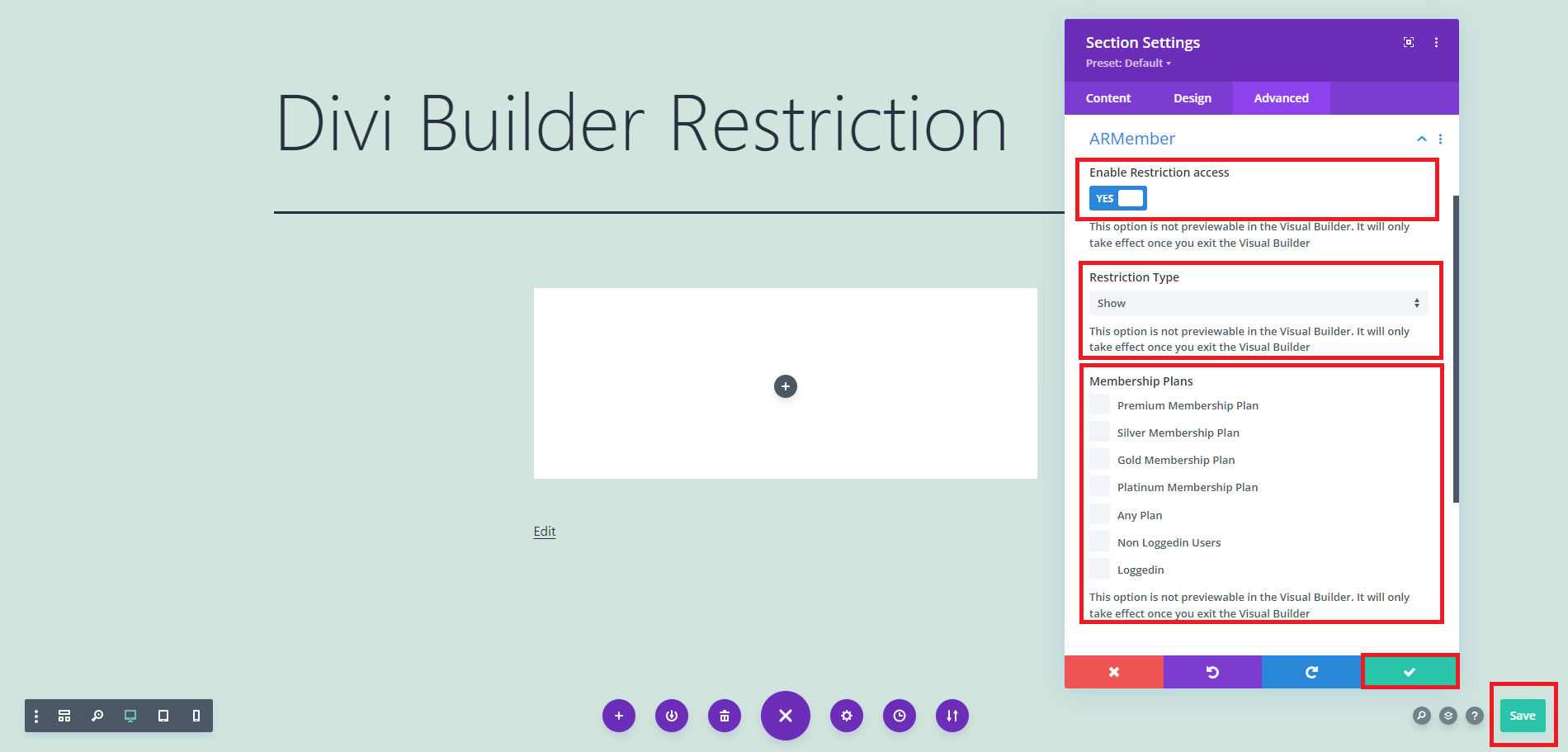Switch to the Design tab

(1192, 98)
